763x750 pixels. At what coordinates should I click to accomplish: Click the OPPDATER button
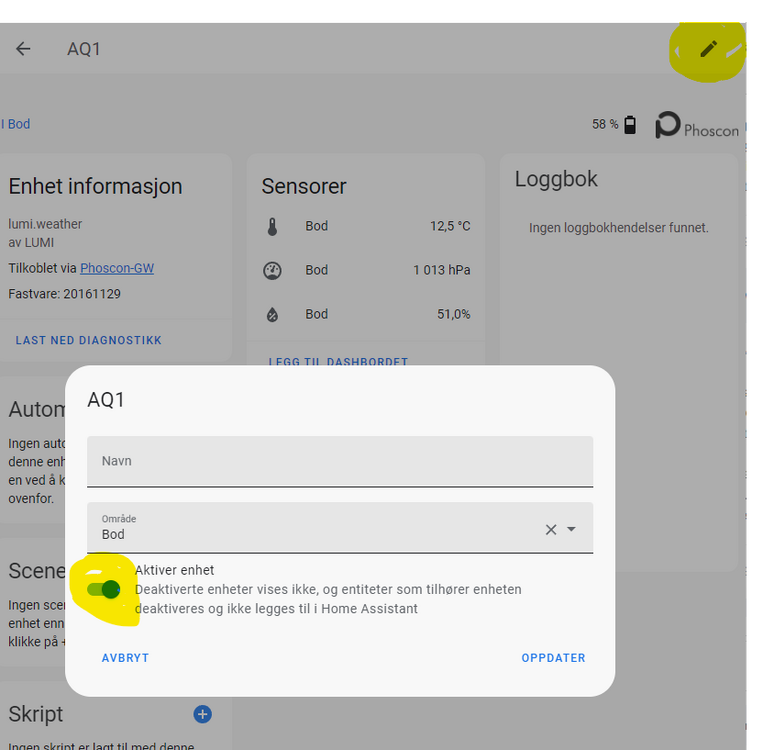coord(553,658)
